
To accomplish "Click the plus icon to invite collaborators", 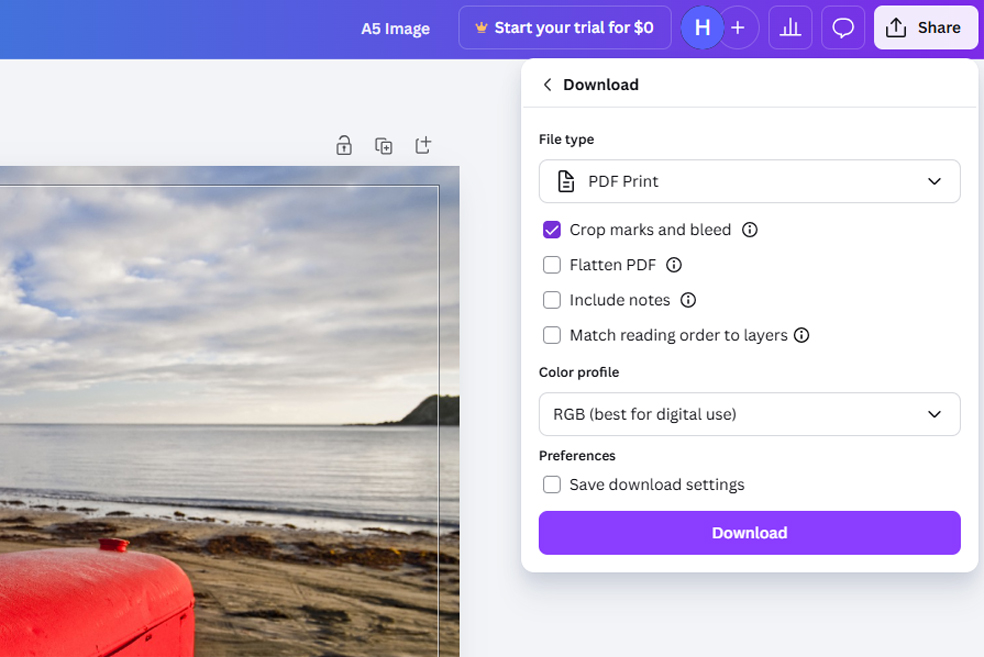I will [x=738, y=27].
